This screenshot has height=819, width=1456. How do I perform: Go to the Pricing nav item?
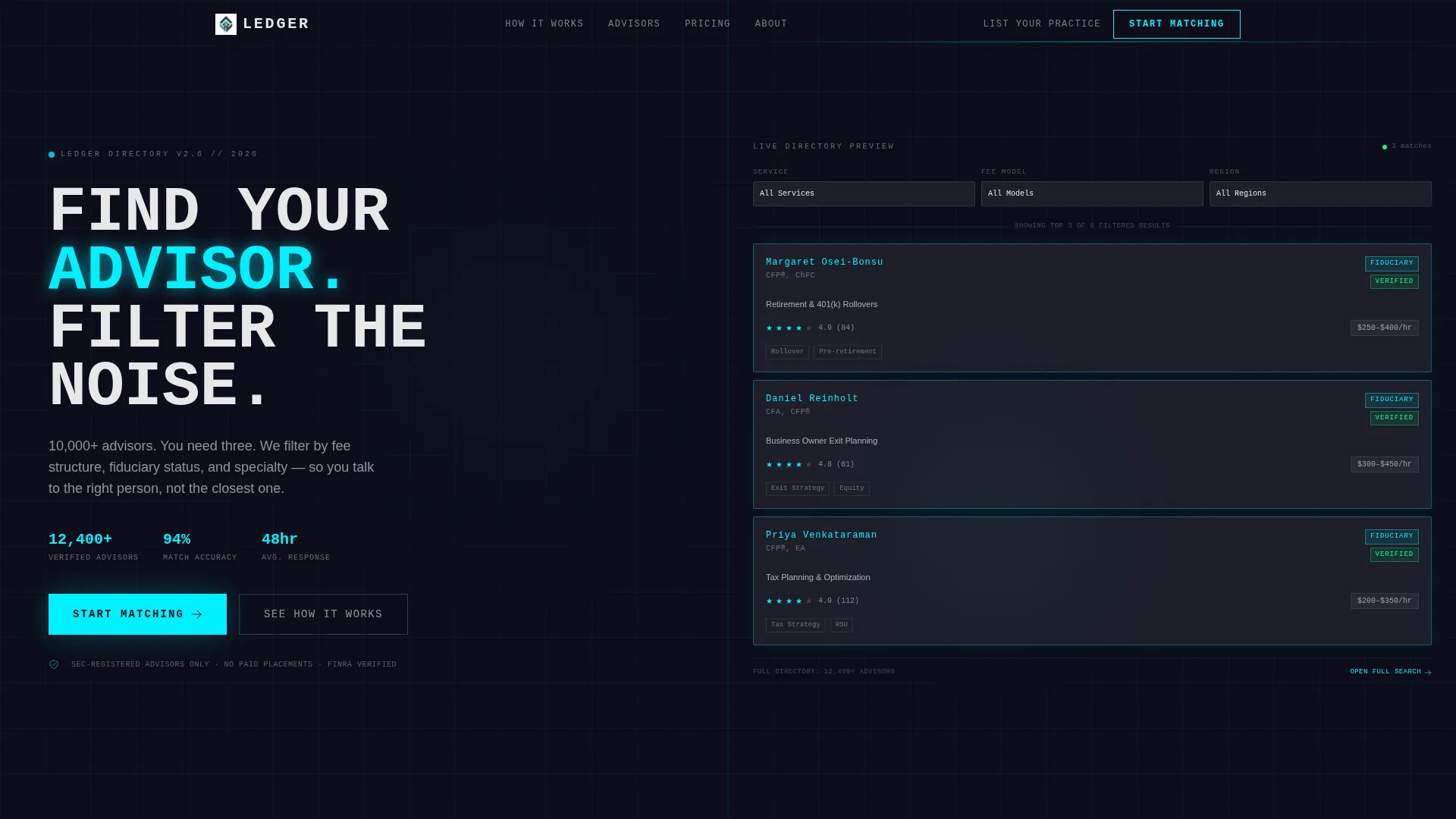click(708, 24)
